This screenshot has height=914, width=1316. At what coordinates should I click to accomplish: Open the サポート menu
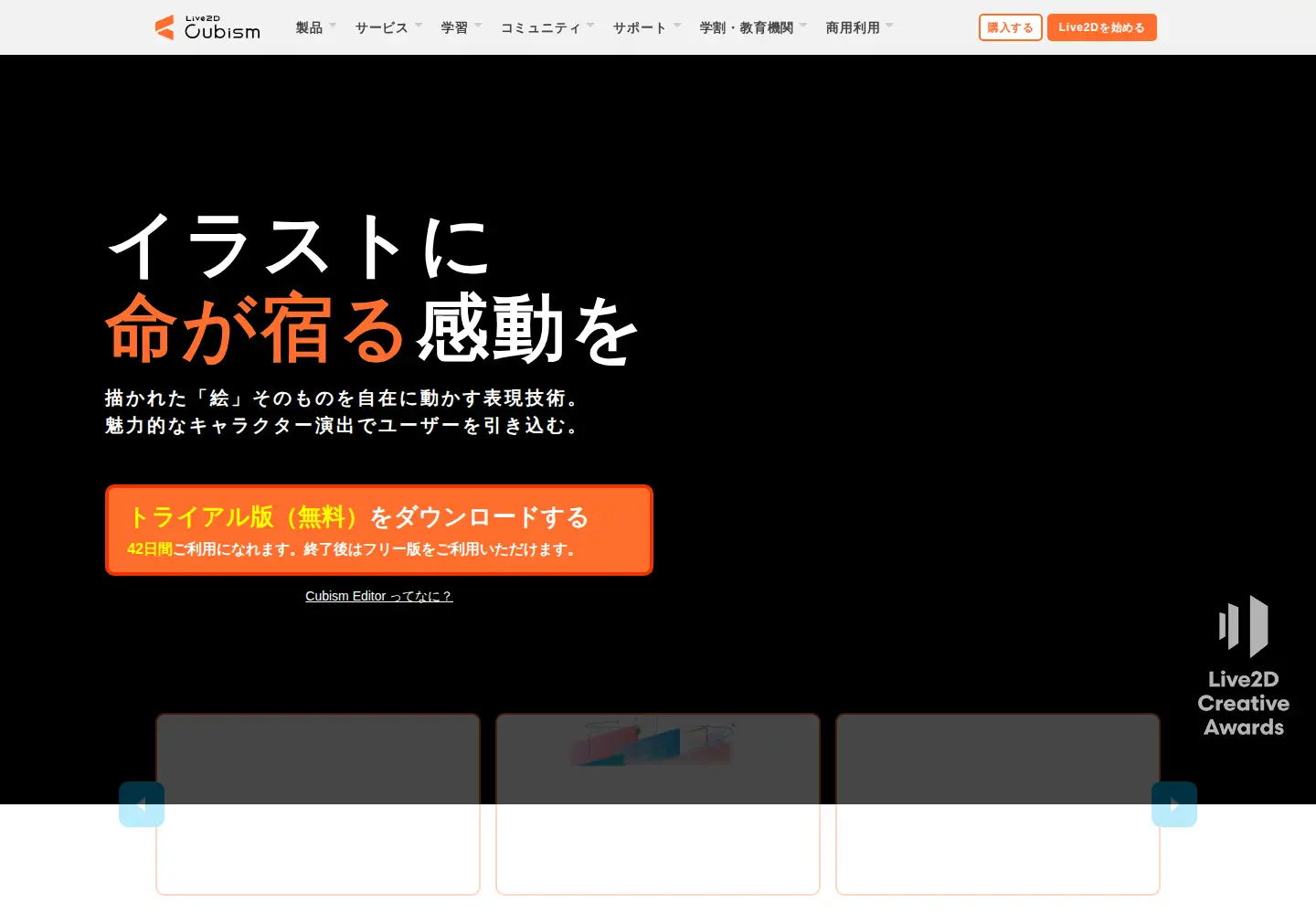tap(646, 27)
